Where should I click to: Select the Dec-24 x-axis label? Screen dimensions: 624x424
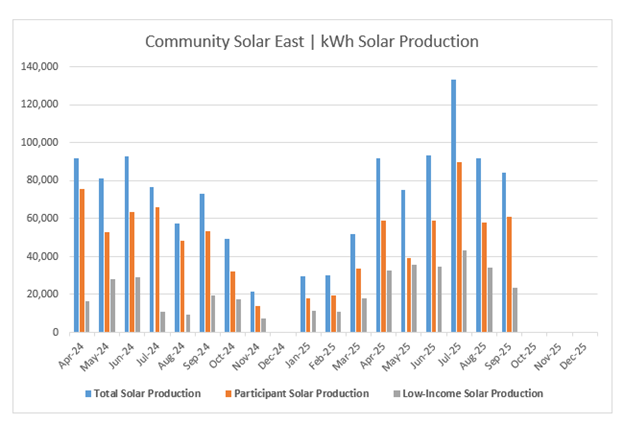coord(278,352)
